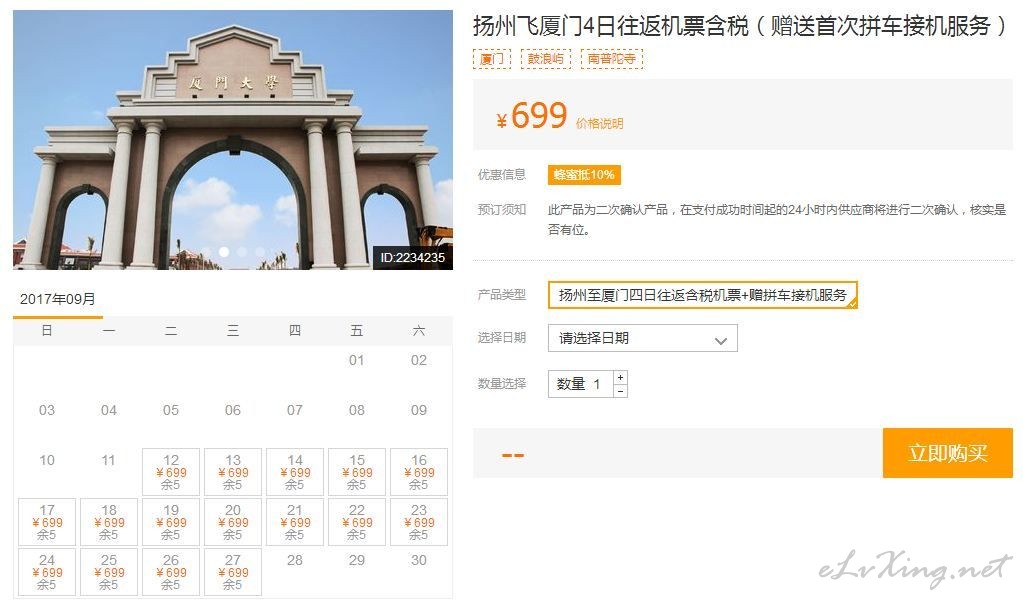Select calendar date 23 priced ¥699
The image size is (1023, 602).
point(419,522)
